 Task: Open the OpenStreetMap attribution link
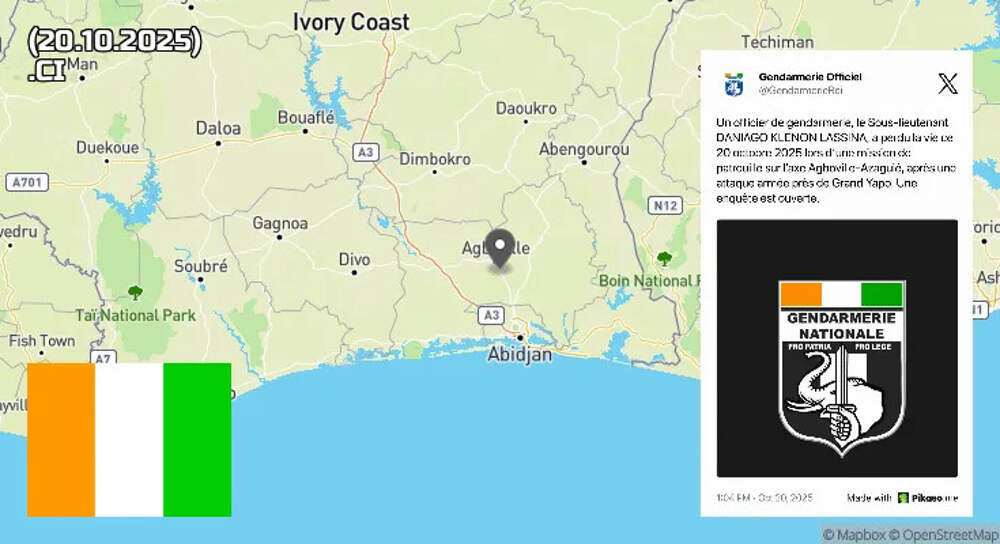point(945,535)
